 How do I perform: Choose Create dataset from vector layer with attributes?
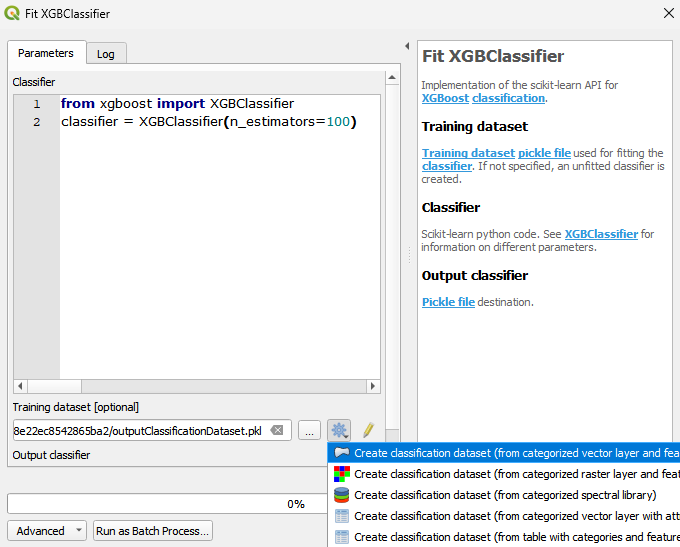pyautogui.click(x=504, y=516)
